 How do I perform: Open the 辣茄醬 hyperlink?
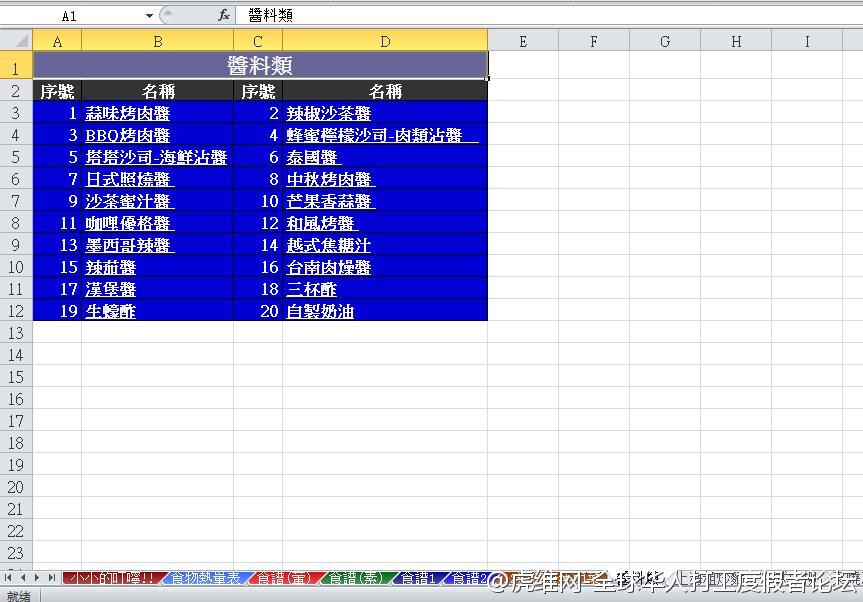click(111, 267)
